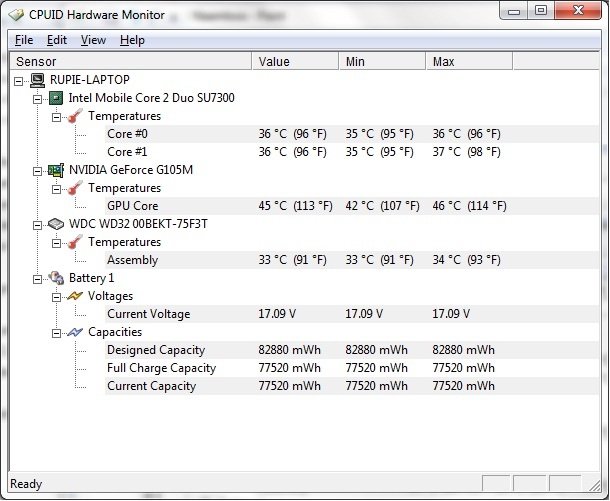Select the Core #1 row

[352, 152]
